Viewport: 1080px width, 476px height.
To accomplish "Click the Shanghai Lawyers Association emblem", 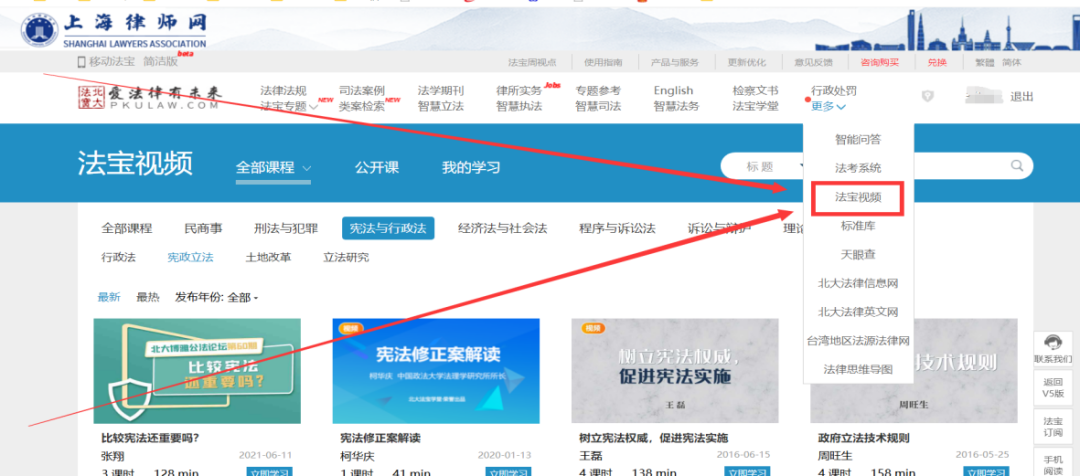I will point(40,32).
